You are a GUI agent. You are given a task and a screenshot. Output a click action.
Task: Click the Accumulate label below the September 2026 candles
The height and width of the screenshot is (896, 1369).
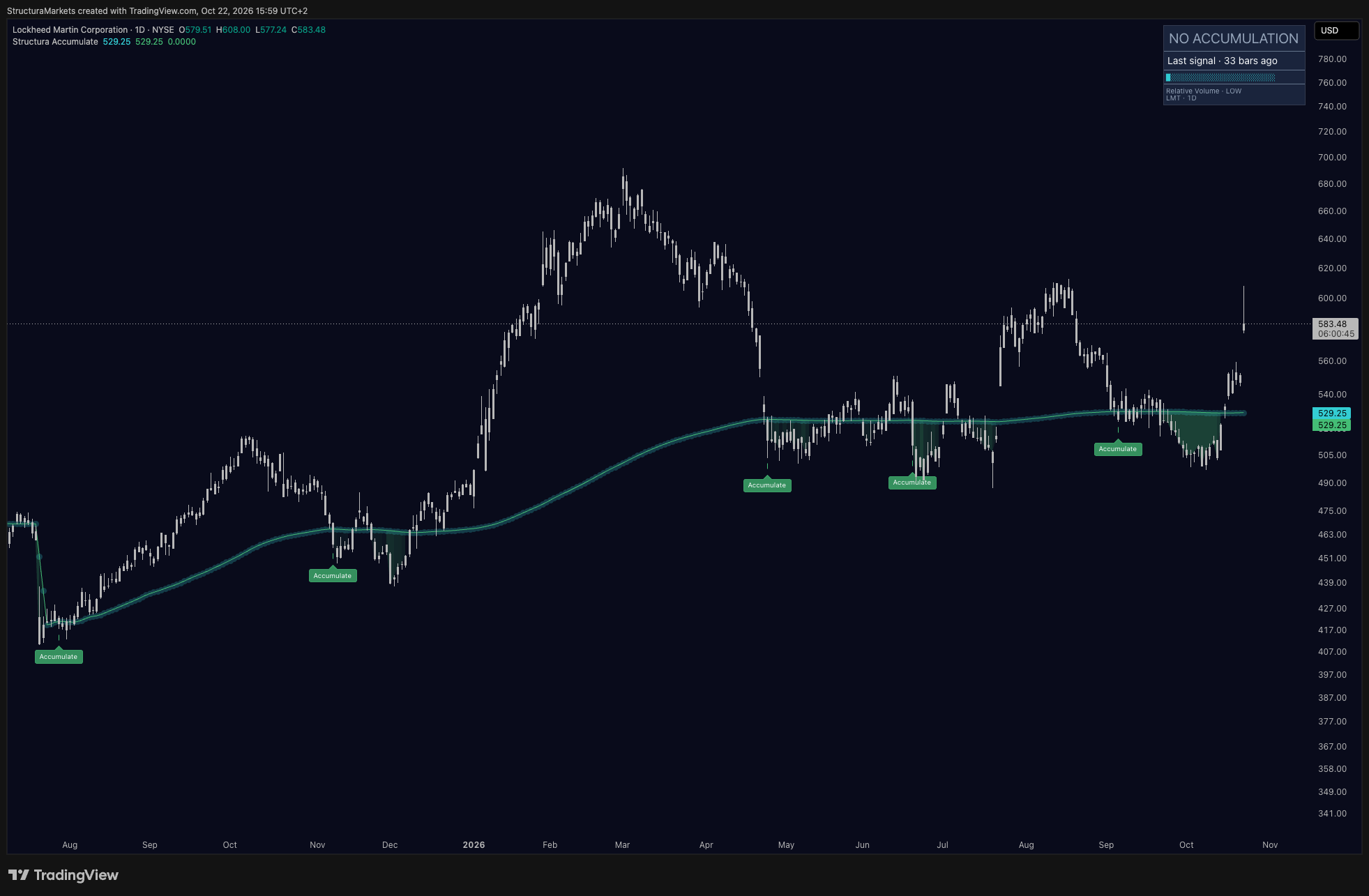1118,448
